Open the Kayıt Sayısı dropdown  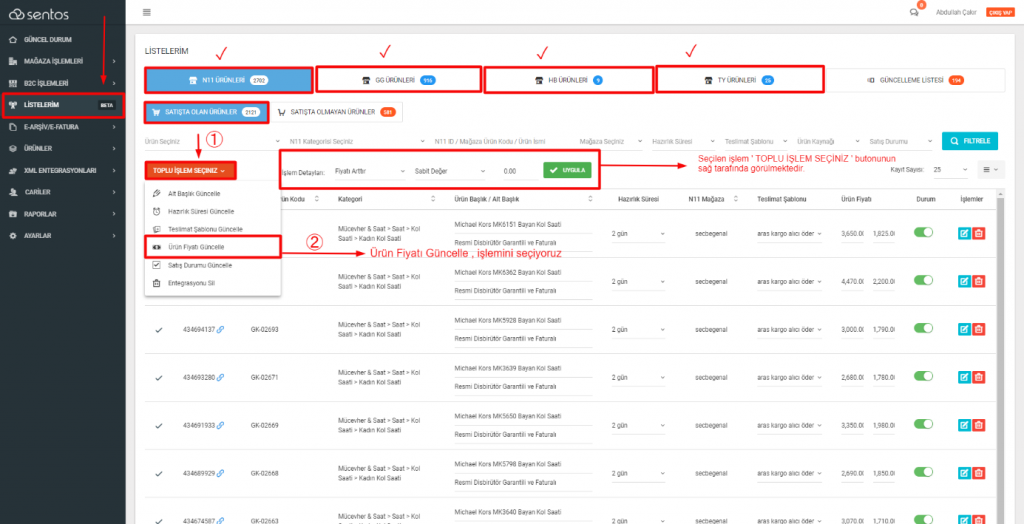click(948, 170)
